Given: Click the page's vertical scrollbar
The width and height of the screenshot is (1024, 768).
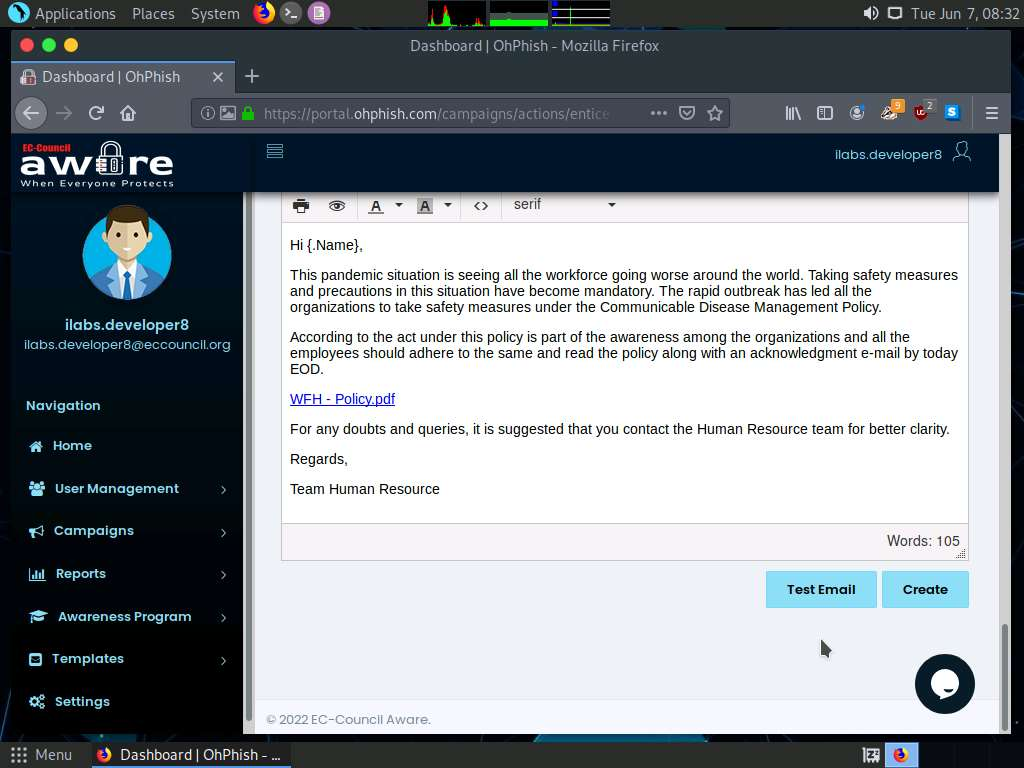Looking at the screenshot, I should (1004, 677).
